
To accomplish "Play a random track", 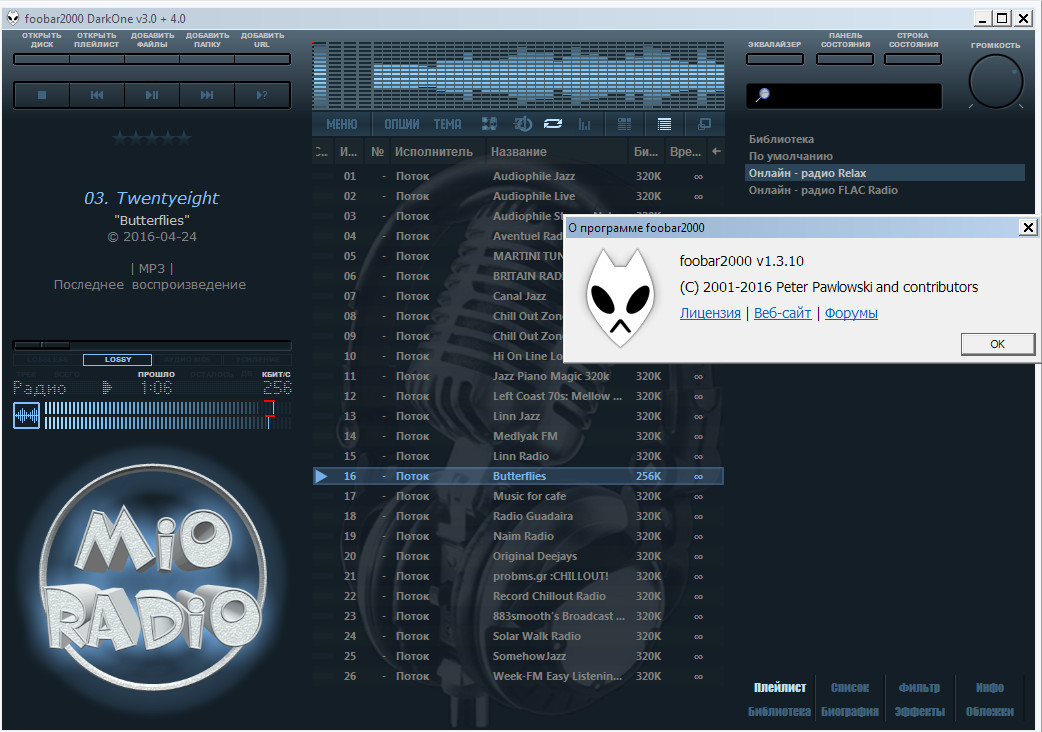I will (x=262, y=95).
